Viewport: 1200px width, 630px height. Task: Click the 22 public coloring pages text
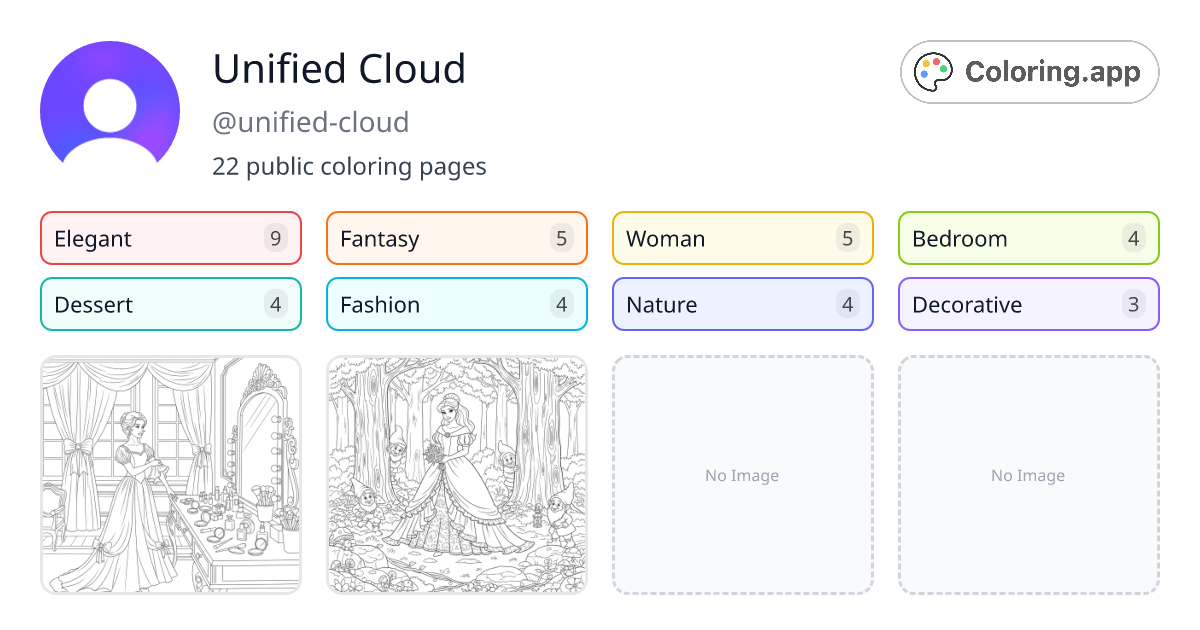349,166
